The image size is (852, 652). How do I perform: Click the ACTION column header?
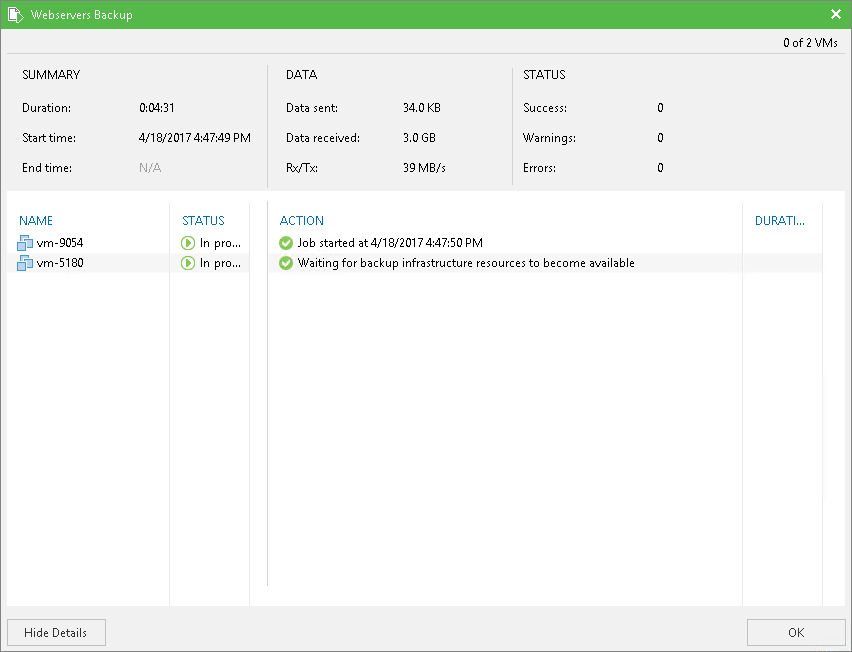tap(302, 221)
